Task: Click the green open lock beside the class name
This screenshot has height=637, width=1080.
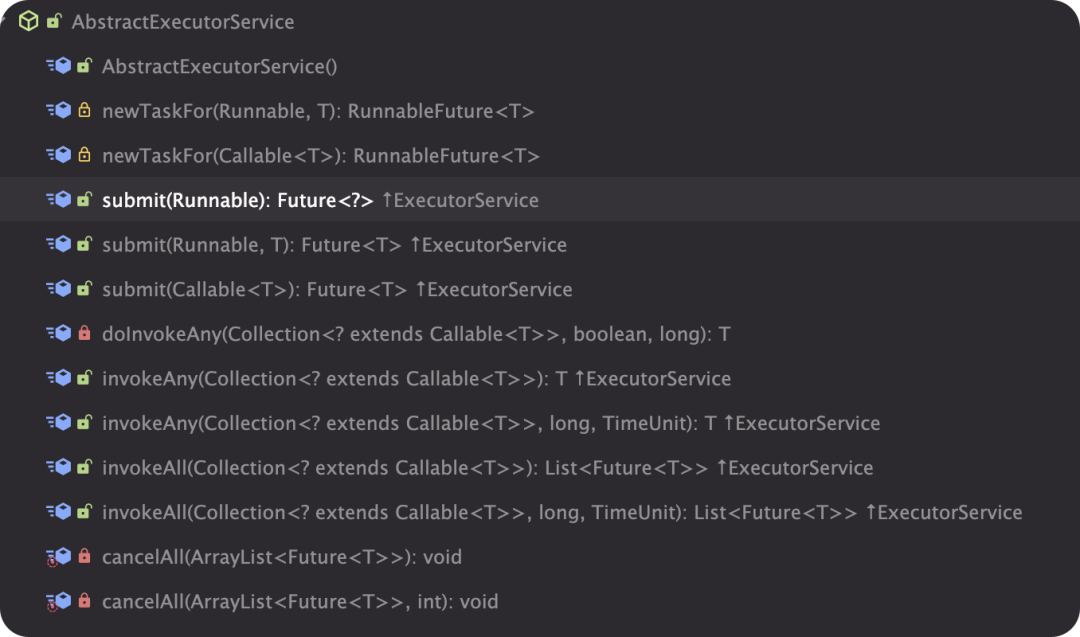Action: 52,21
